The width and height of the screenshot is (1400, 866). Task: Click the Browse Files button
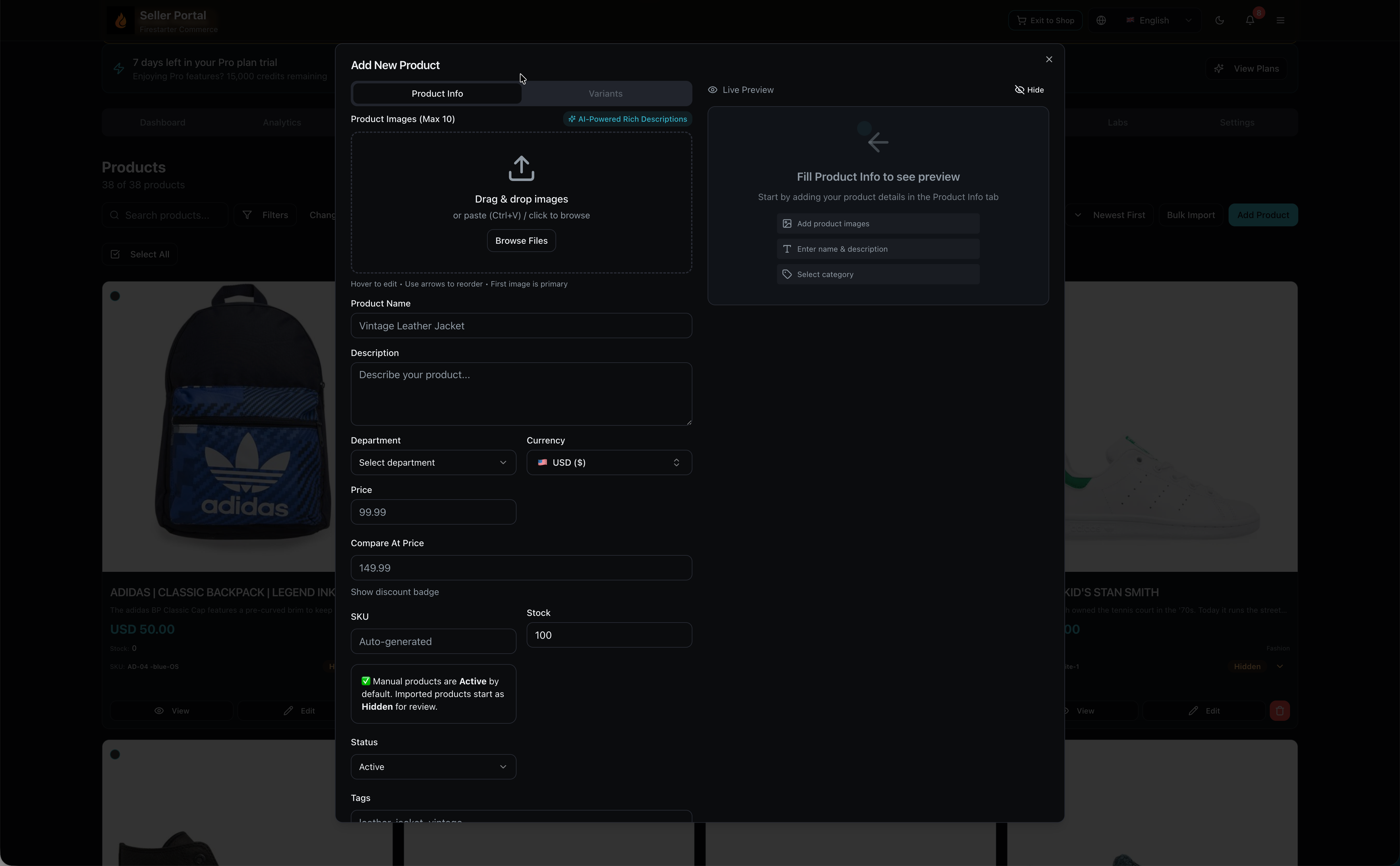click(521, 241)
